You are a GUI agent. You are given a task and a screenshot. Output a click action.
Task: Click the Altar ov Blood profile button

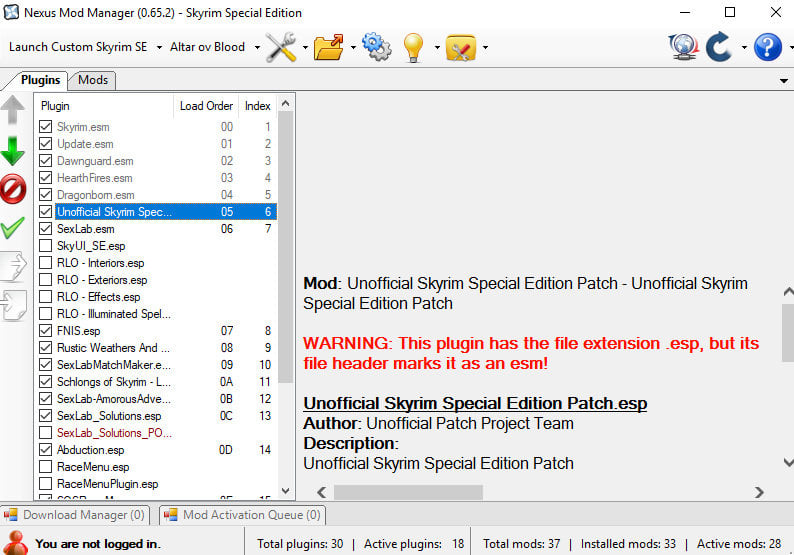(208, 47)
